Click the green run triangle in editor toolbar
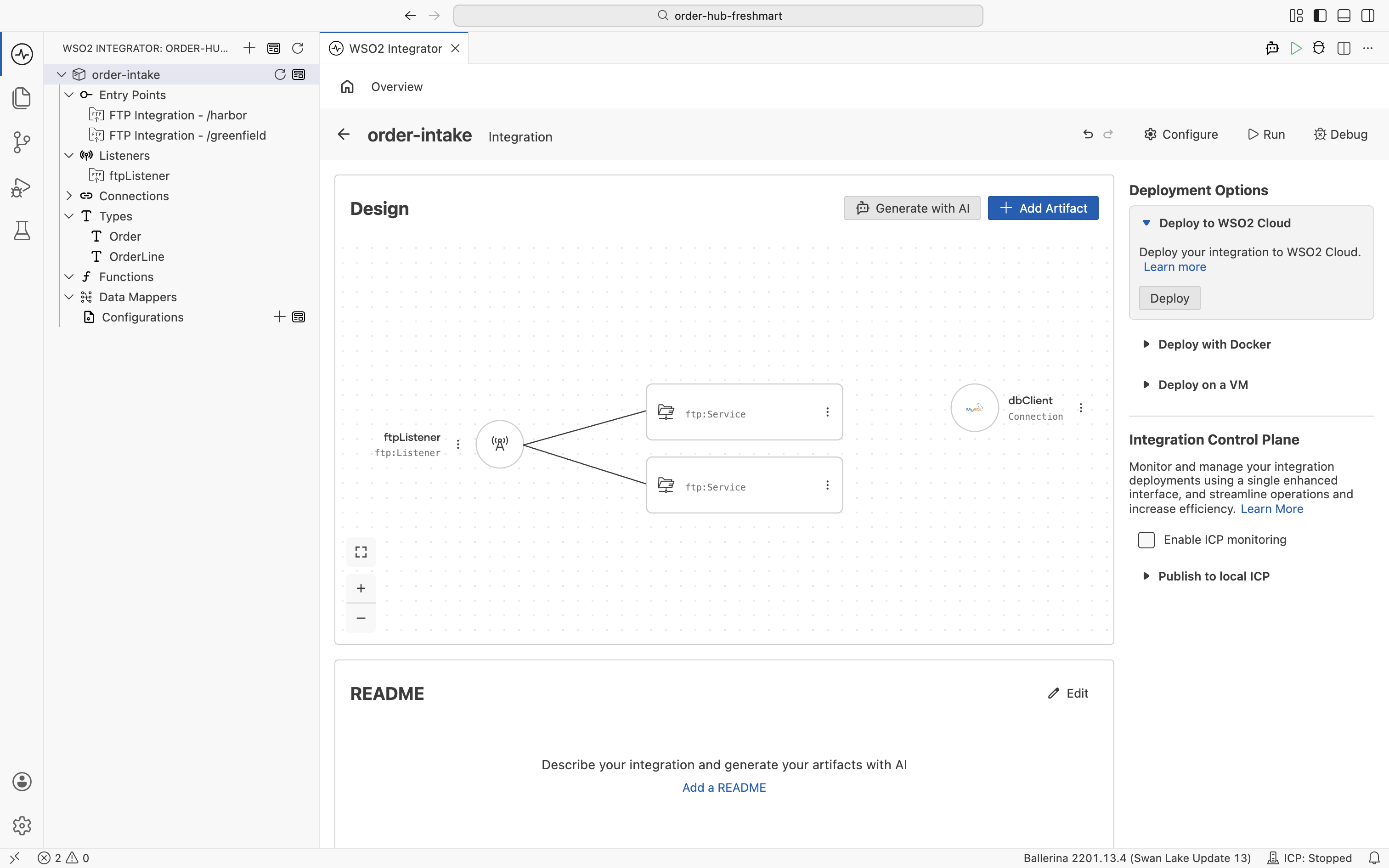 coord(1296,48)
